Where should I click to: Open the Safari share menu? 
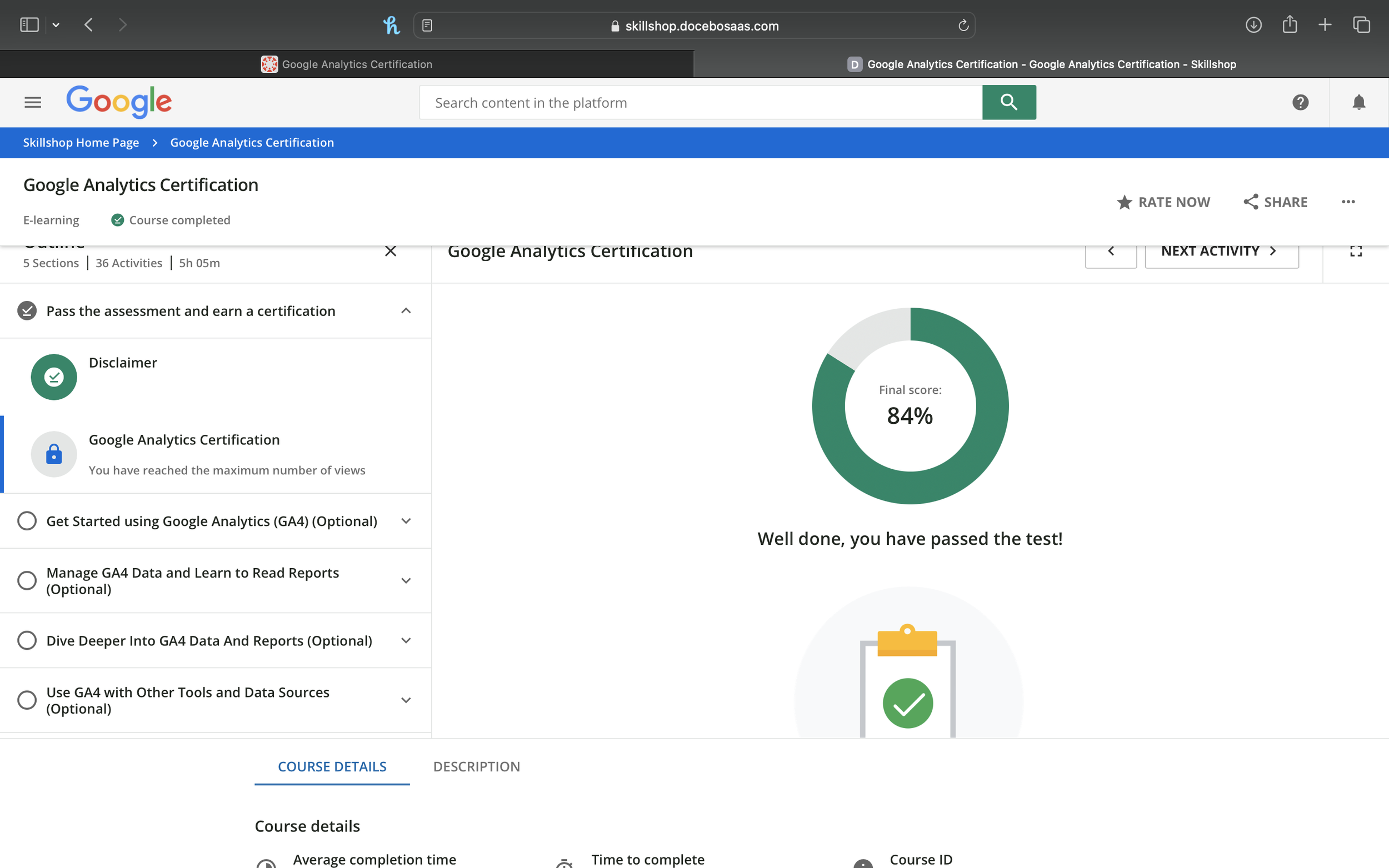pyautogui.click(x=1290, y=24)
